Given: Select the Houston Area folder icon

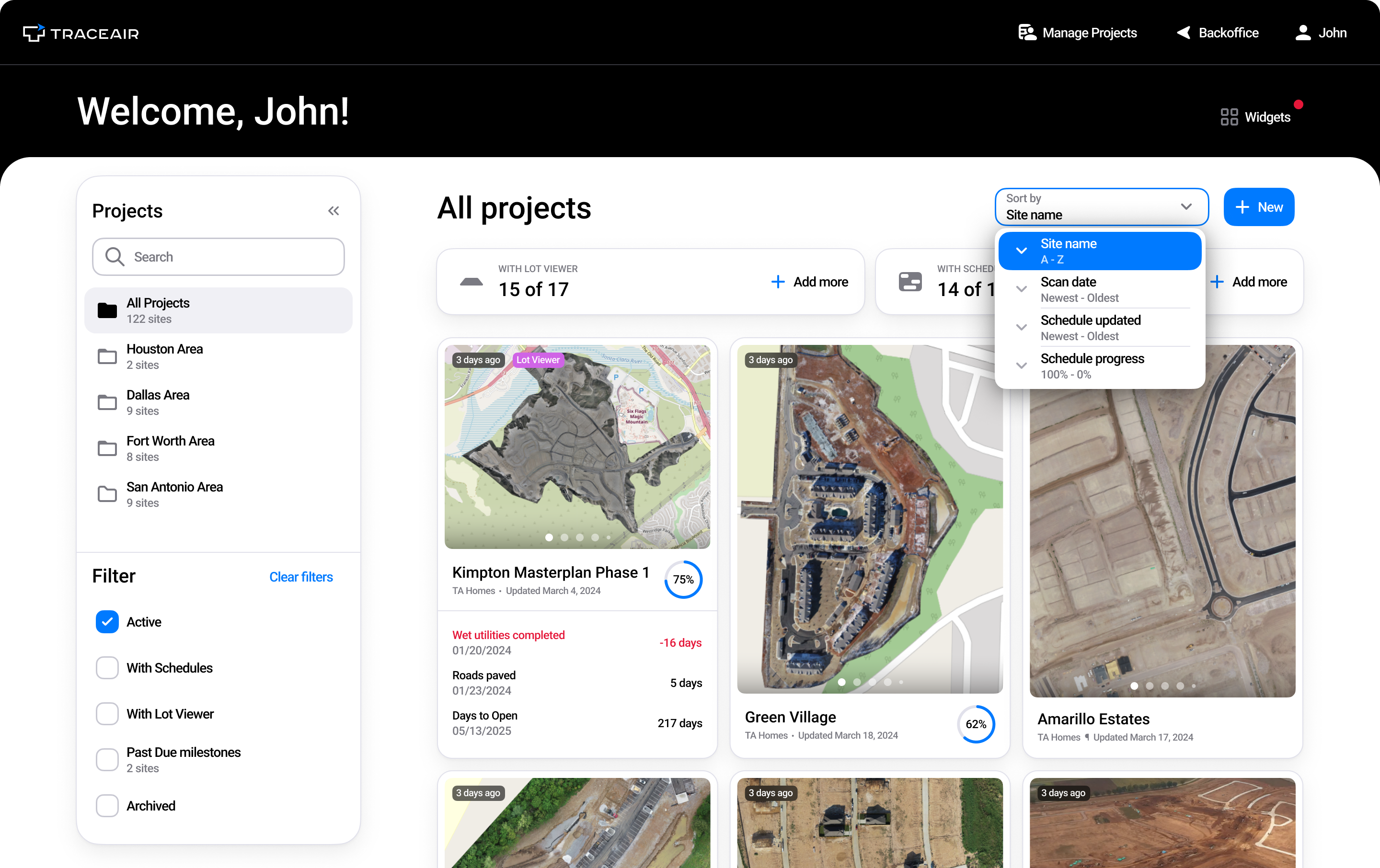Looking at the screenshot, I should (107, 356).
